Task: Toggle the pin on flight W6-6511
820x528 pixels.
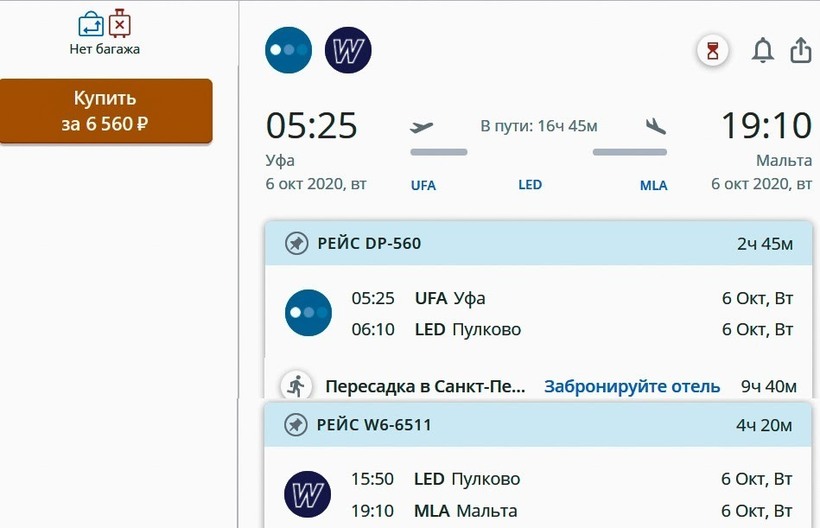Action: [x=296, y=425]
